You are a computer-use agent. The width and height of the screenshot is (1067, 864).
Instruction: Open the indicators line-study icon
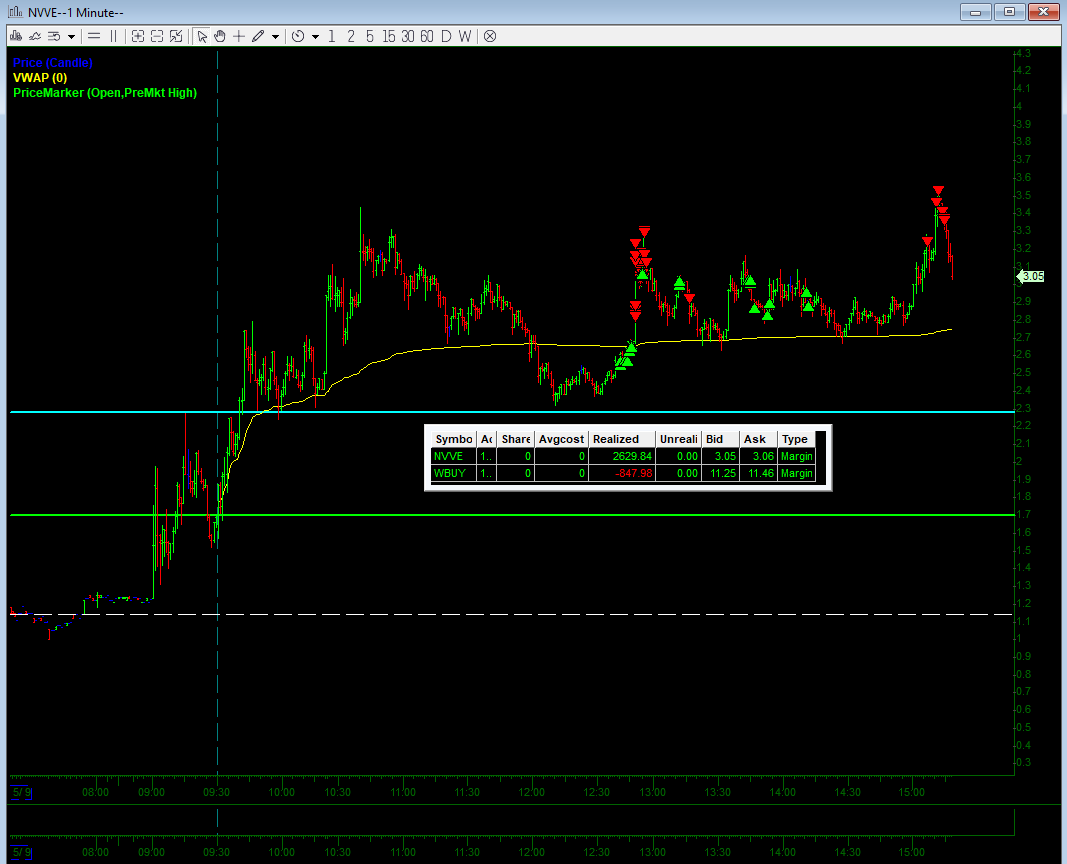pyautogui.click(x=35, y=36)
